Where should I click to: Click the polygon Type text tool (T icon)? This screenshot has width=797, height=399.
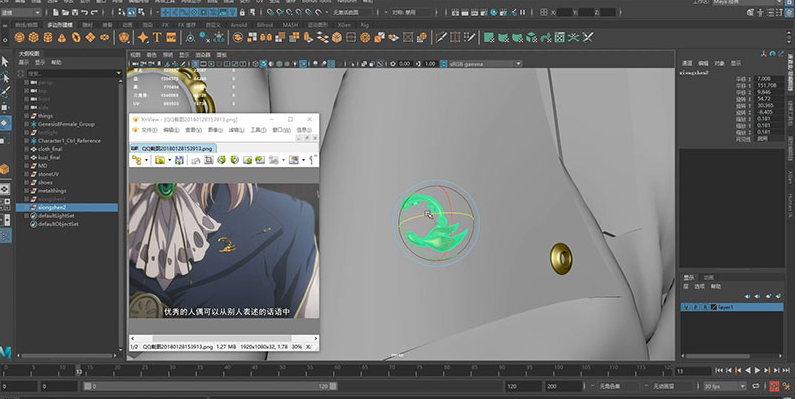pyautogui.click(x=157, y=37)
